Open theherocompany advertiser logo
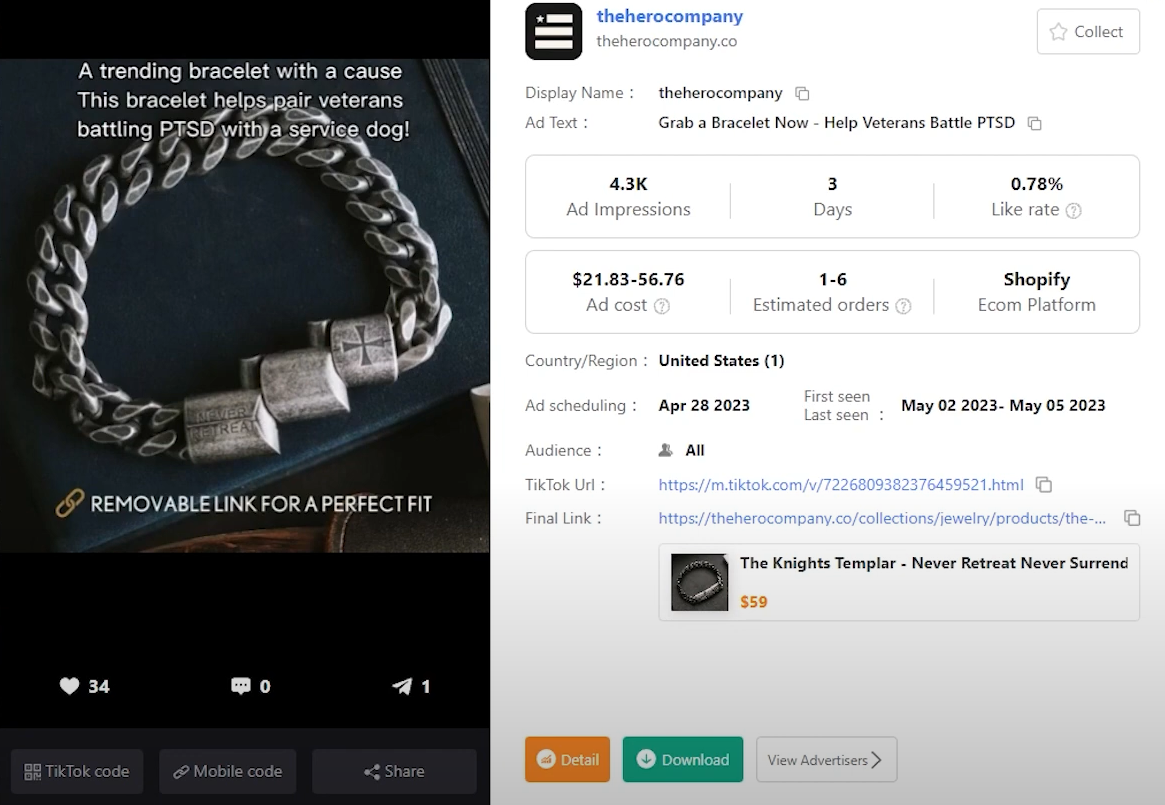 553,31
